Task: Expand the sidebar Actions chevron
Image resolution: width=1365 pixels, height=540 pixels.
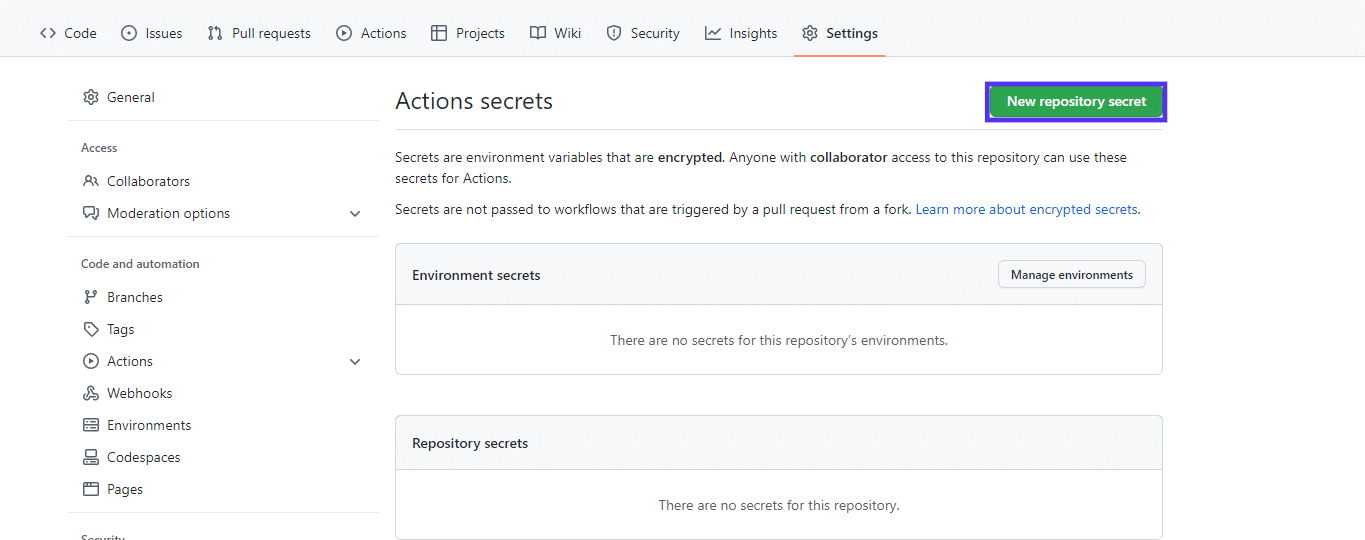Action: [355, 361]
